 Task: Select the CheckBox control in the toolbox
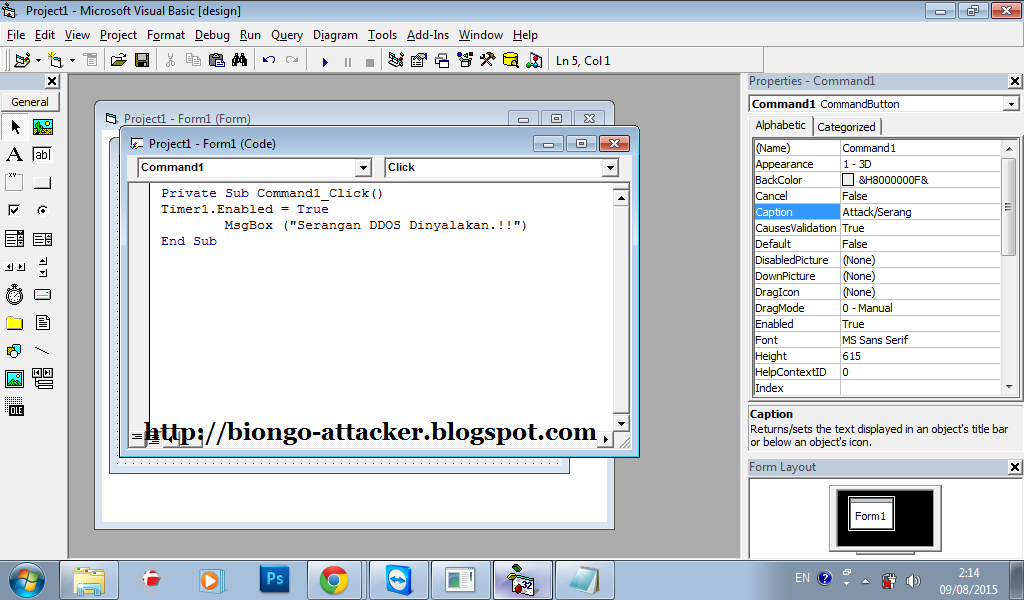[14, 210]
